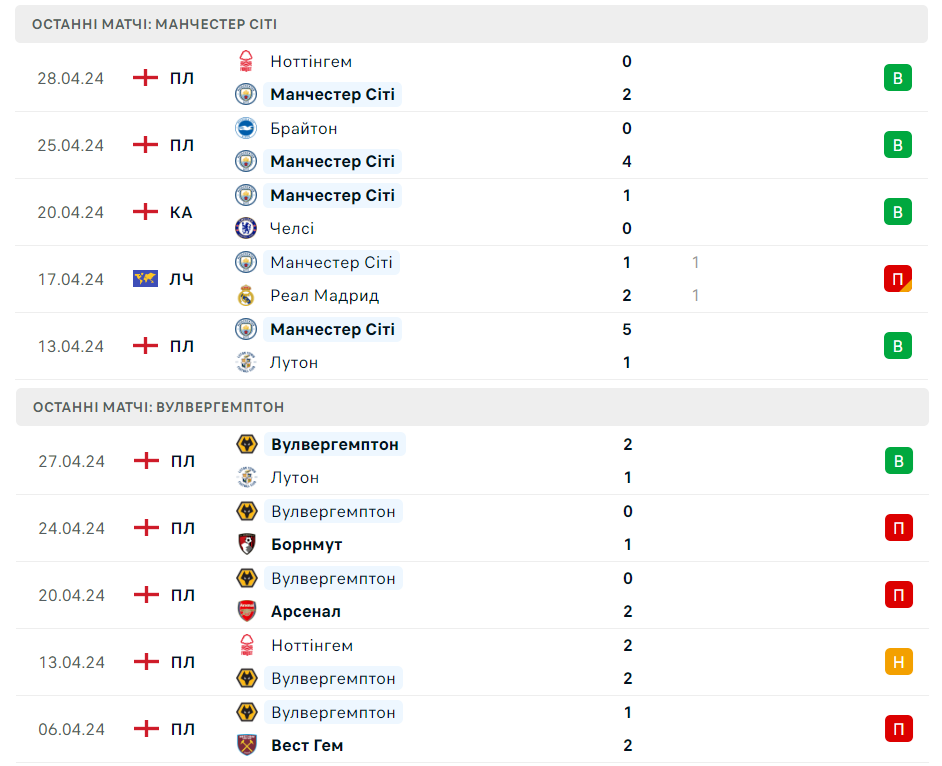Select header Останні матчі: Манчестер Сіті
This screenshot has width=942, height=766.
[x=472, y=24]
